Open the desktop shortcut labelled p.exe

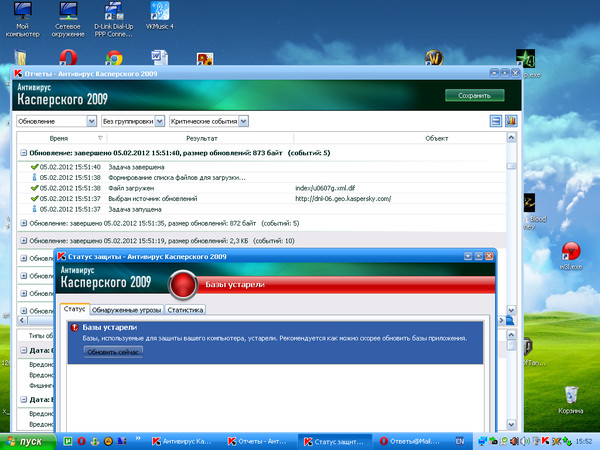coord(526,64)
